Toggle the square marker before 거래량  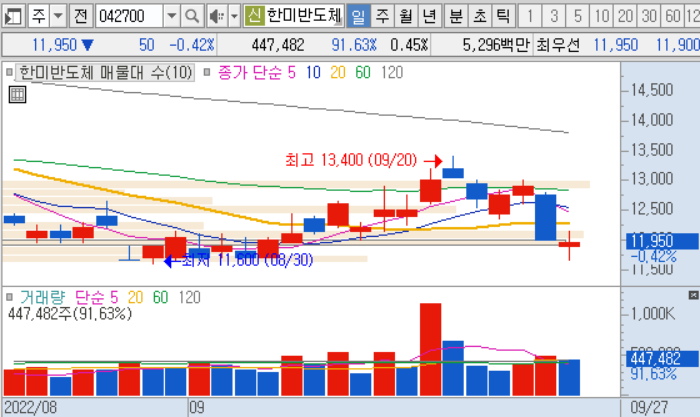(9, 297)
